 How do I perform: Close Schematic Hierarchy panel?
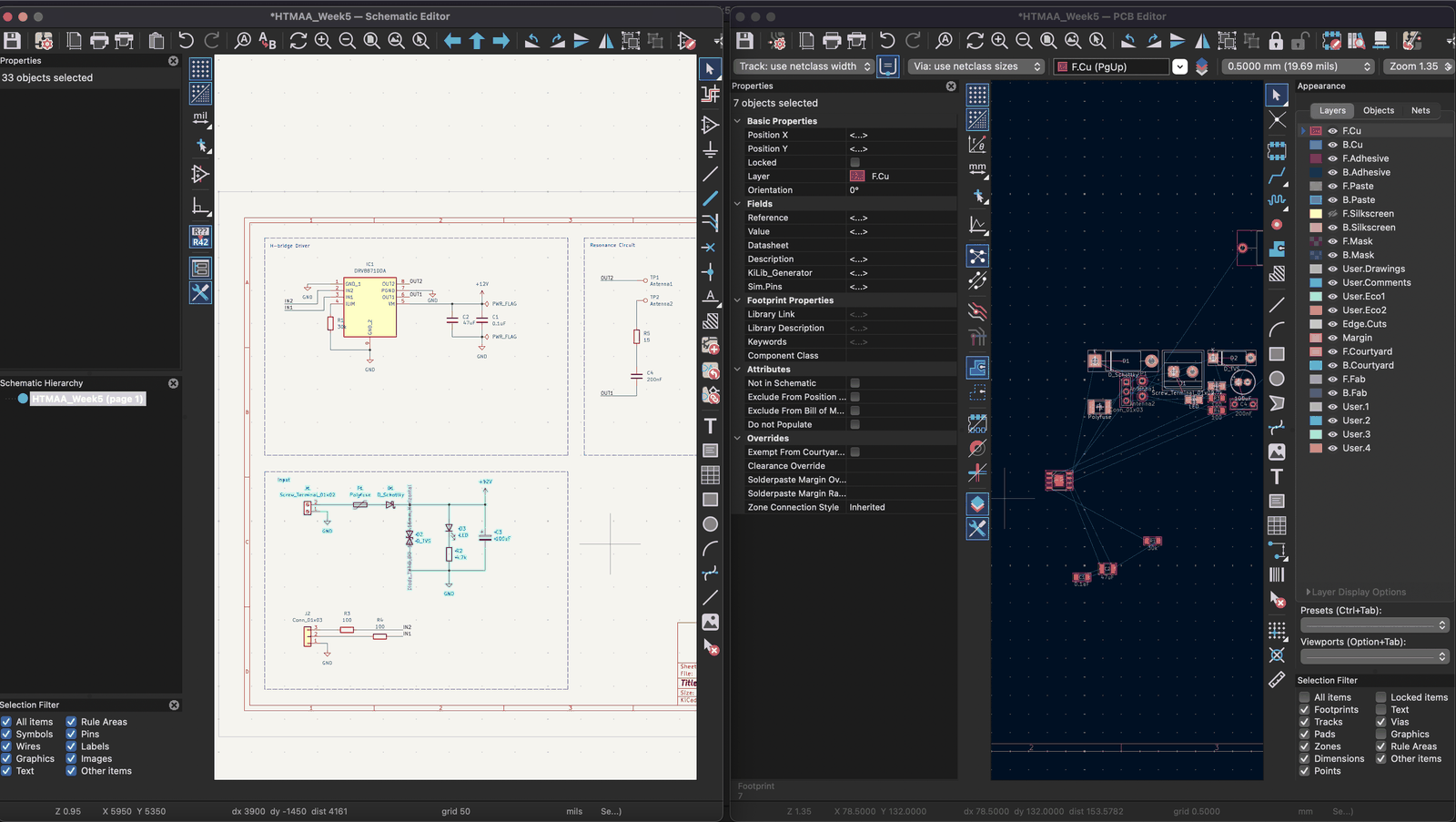coord(173,383)
